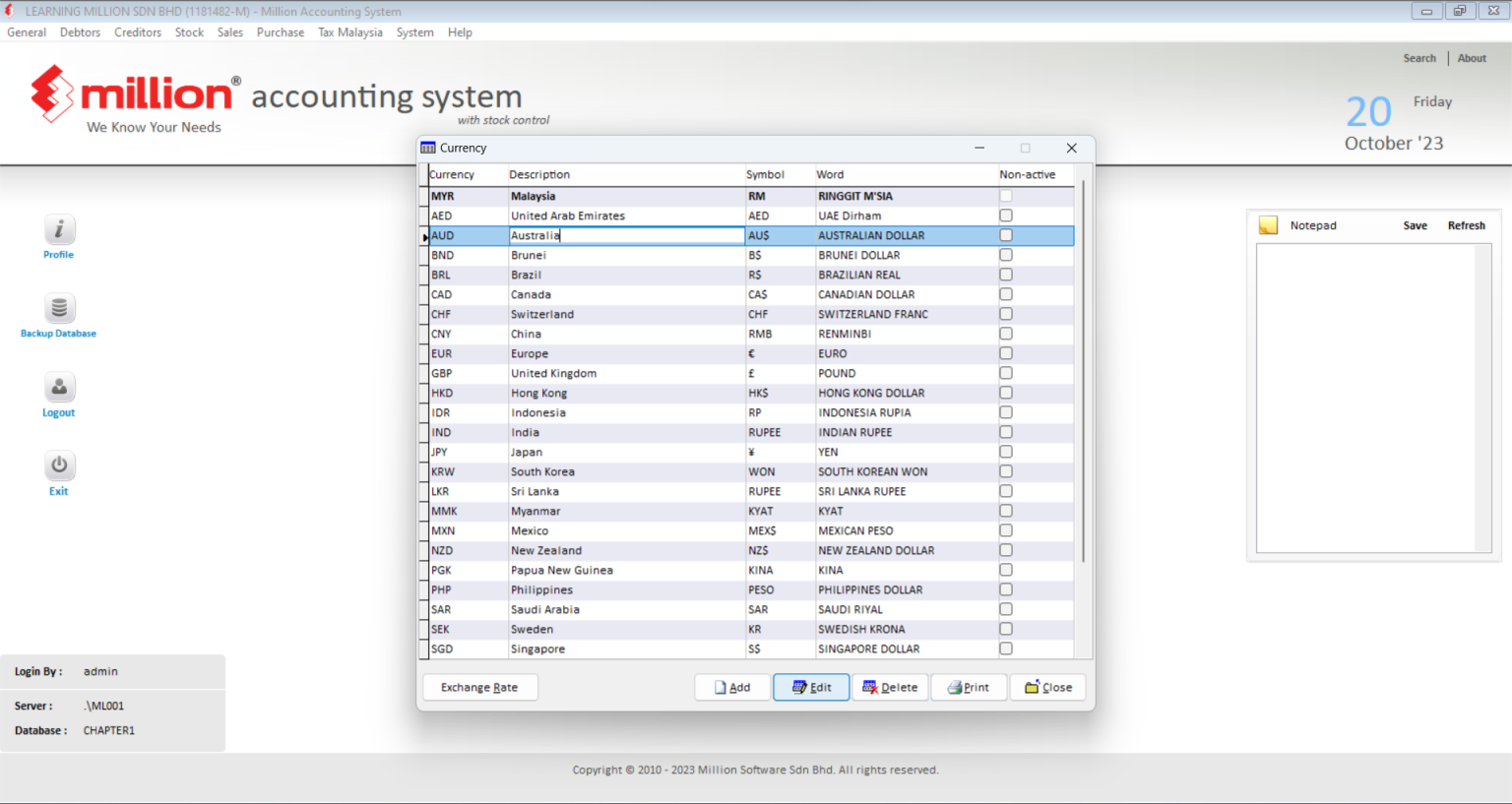Check Non-active box for EUR row
This screenshot has width=1512, height=804.
tap(1005, 353)
